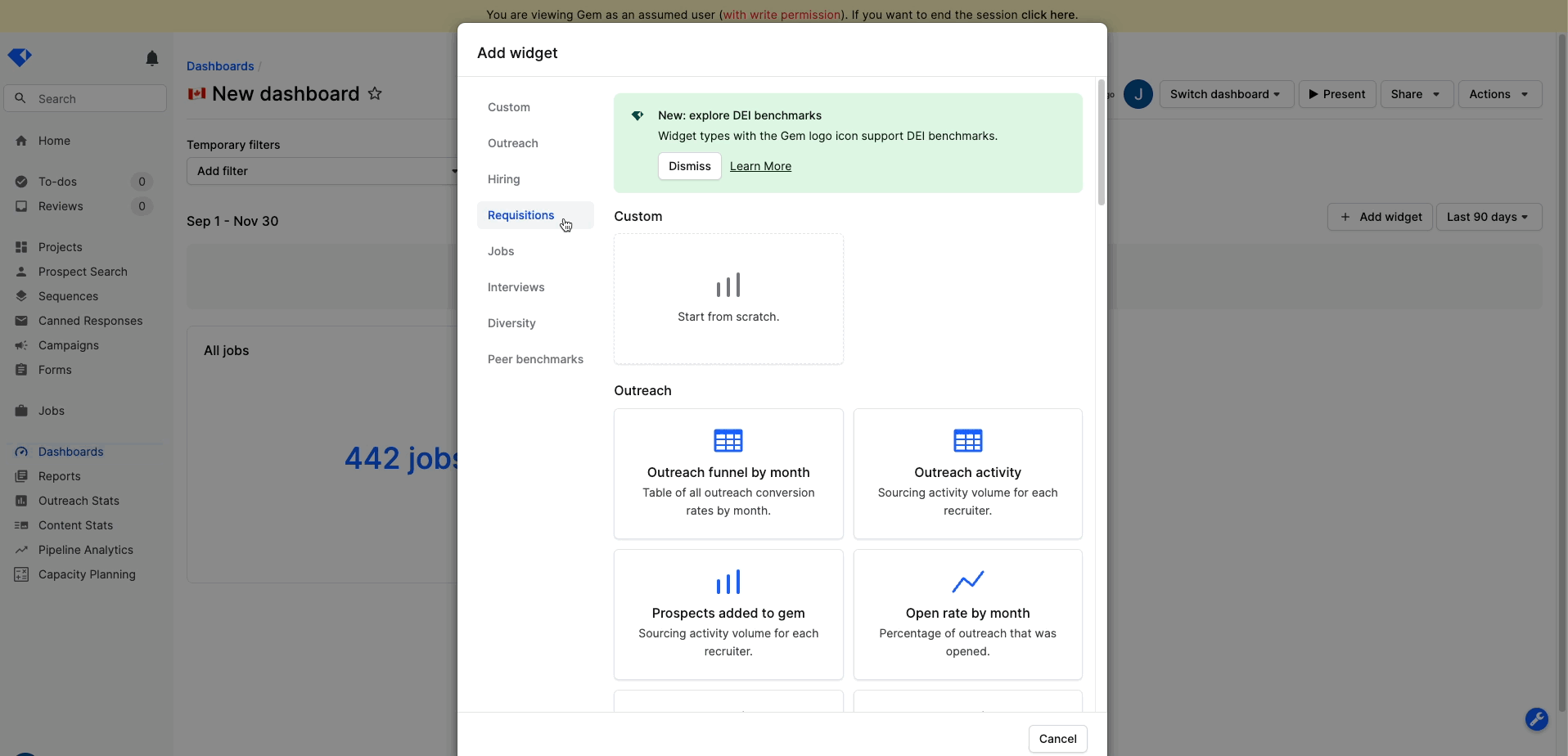Click the user avatar J icon
Image resolution: width=1568 pixels, height=756 pixels.
pyautogui.click(x=1138, y=94)
